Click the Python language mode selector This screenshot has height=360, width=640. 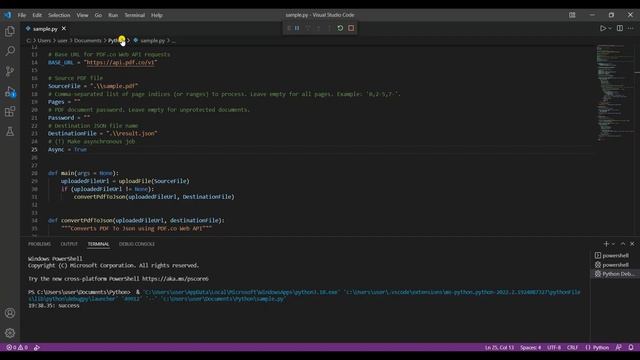tap(598, 347)
